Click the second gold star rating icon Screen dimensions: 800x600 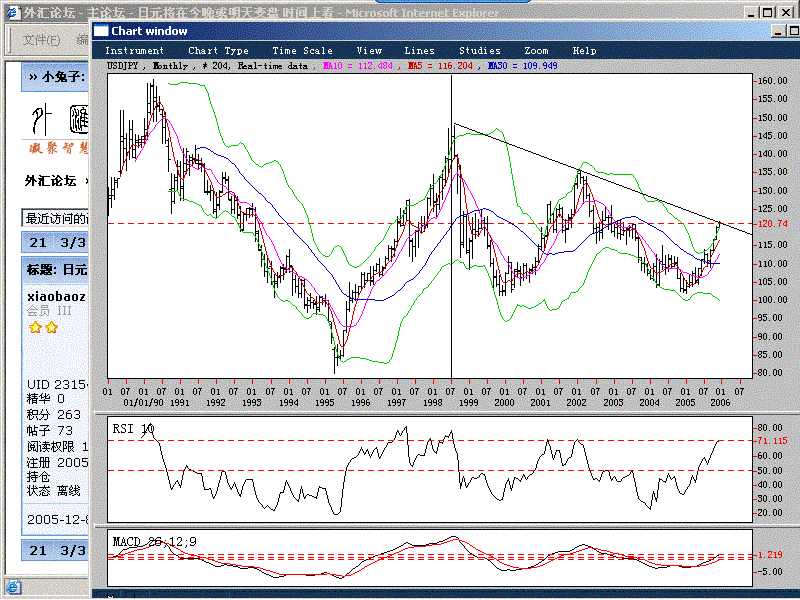51,327
